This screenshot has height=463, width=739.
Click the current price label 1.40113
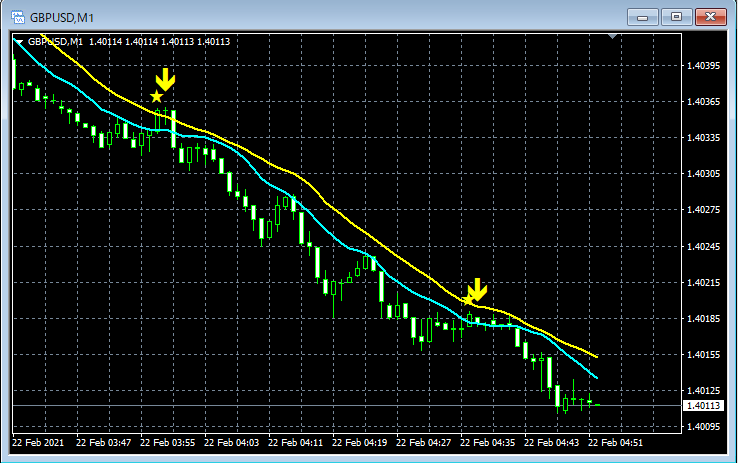(704, 405)
